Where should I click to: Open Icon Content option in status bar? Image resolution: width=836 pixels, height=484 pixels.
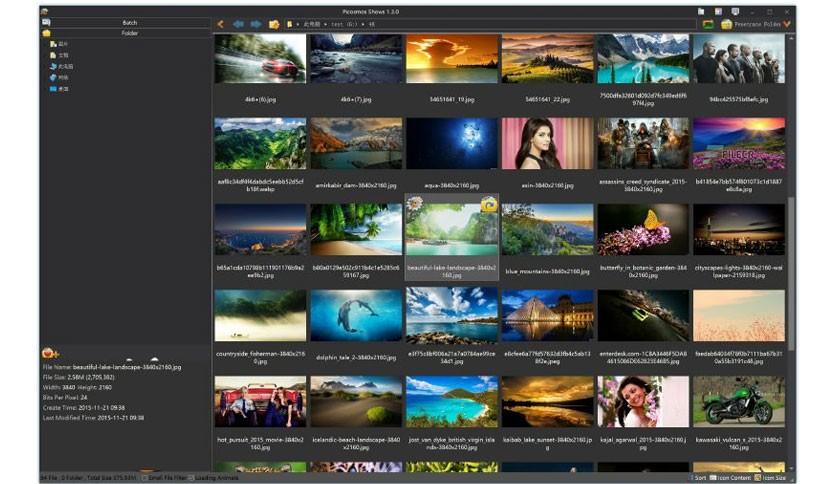(730, 478)
